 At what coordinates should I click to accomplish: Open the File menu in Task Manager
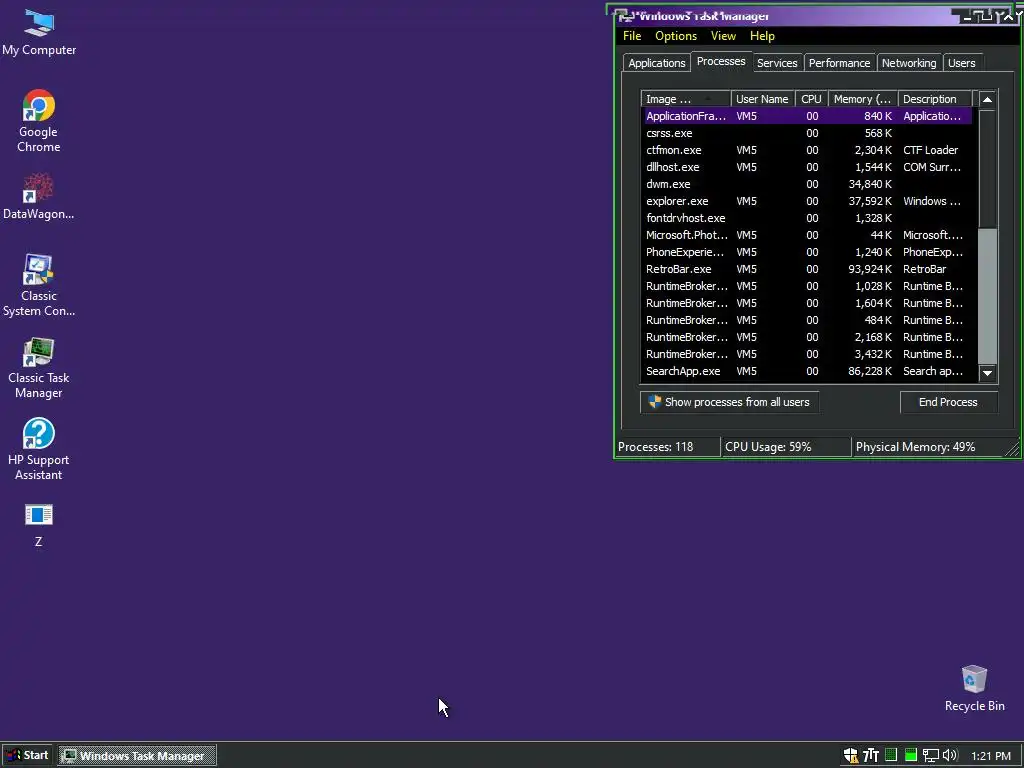click(x=632, y=36)
